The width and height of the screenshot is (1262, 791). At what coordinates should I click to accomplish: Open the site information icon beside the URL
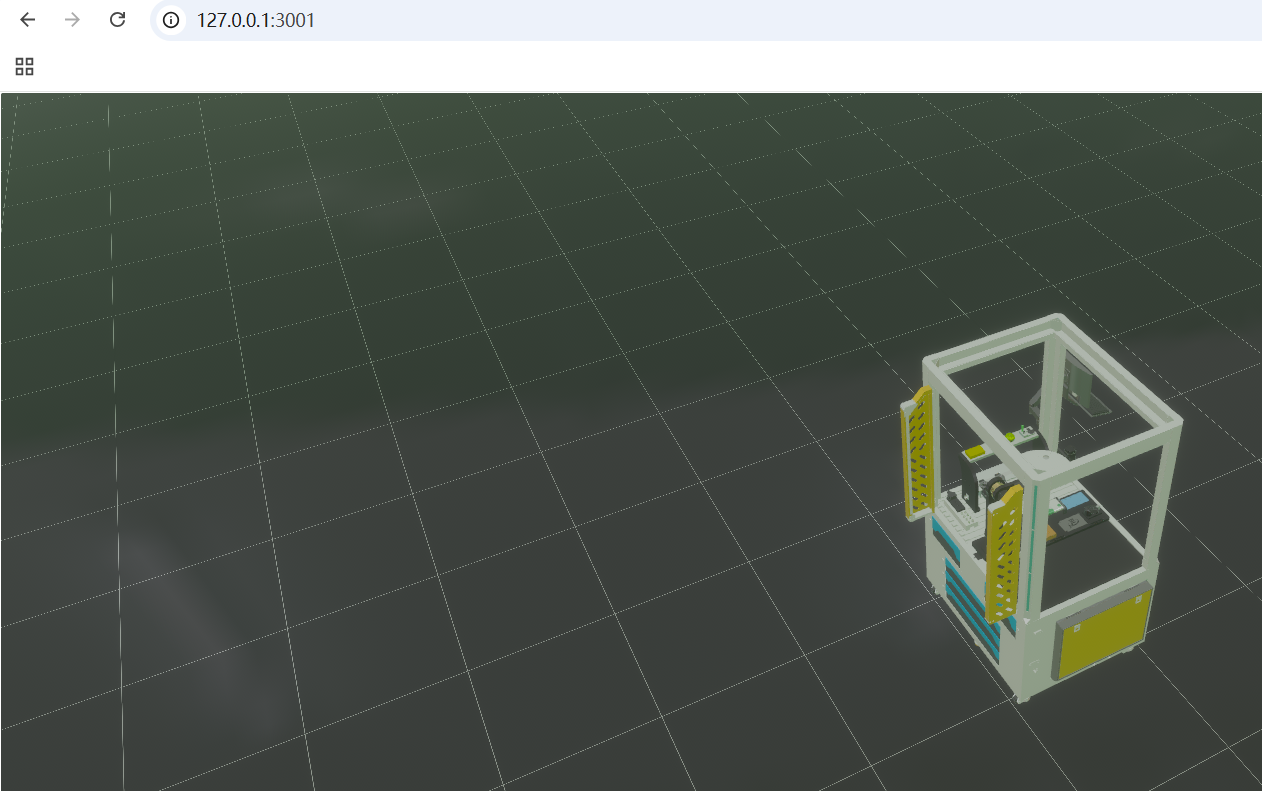[171, 20]
